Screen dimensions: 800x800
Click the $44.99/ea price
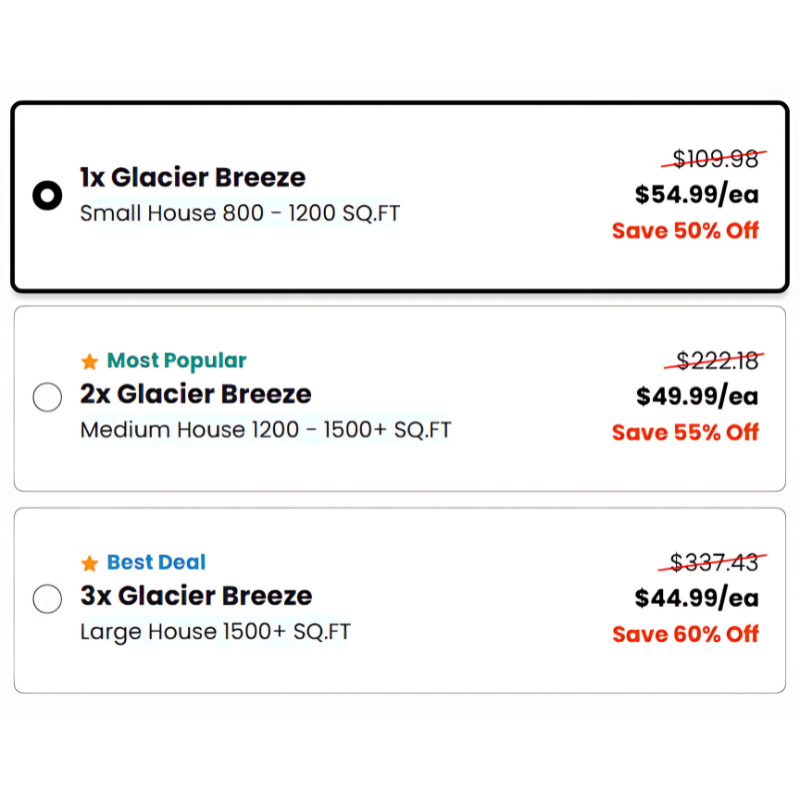coord(697,598)
